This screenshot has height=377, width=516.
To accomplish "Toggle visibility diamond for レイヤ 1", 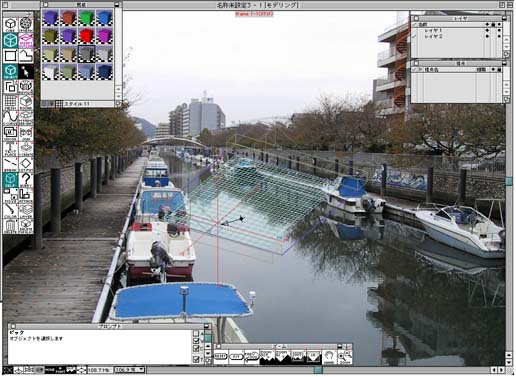I will (487, 30).
